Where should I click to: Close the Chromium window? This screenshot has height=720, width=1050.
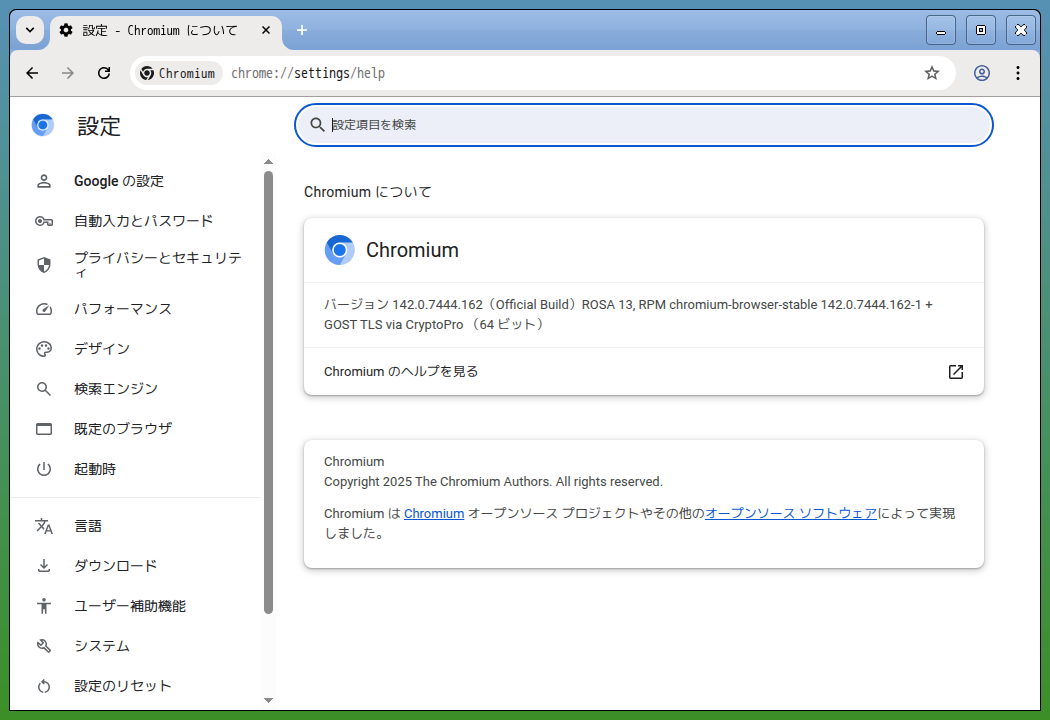click(1021, 30)
